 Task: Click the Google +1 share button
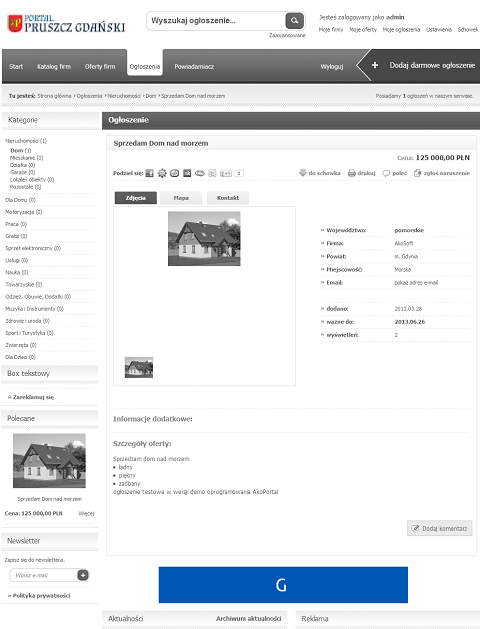[x=226, y=173]
